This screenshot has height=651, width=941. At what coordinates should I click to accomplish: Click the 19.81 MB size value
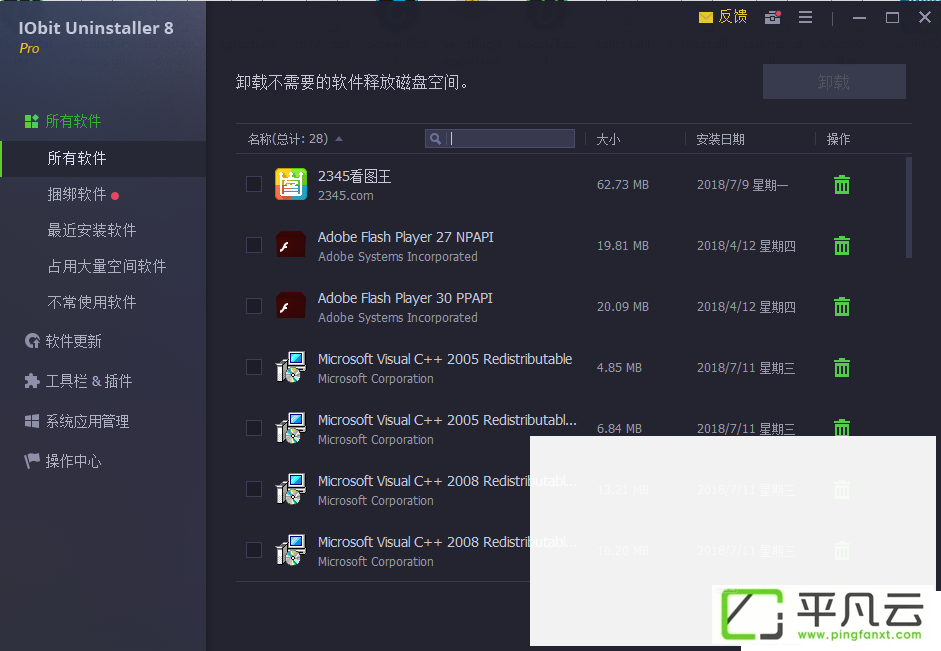pyautogui.click(x=623, y=246)
